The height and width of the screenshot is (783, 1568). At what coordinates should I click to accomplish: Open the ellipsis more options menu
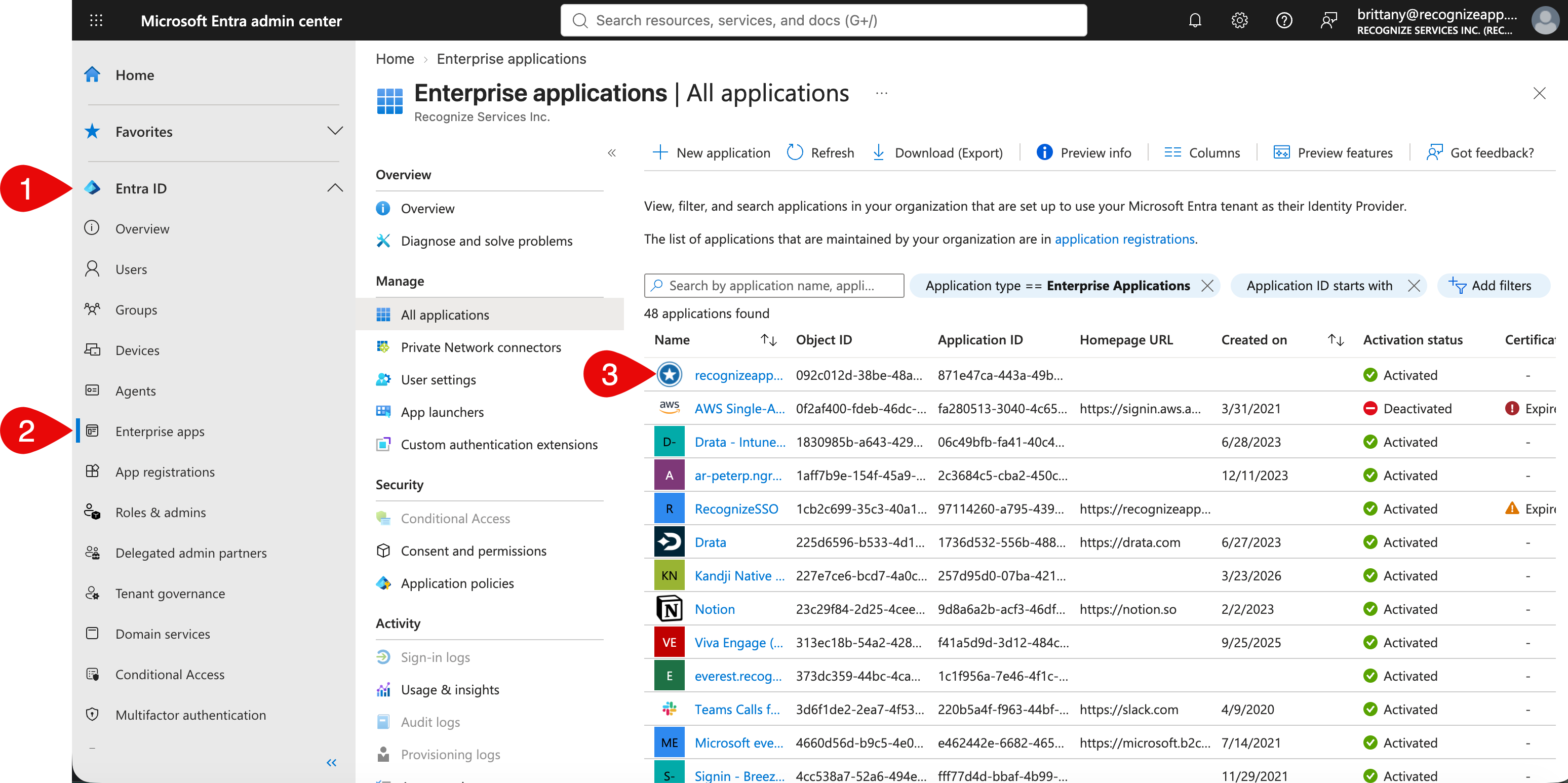pyautogui.click(x=881, y=93)
